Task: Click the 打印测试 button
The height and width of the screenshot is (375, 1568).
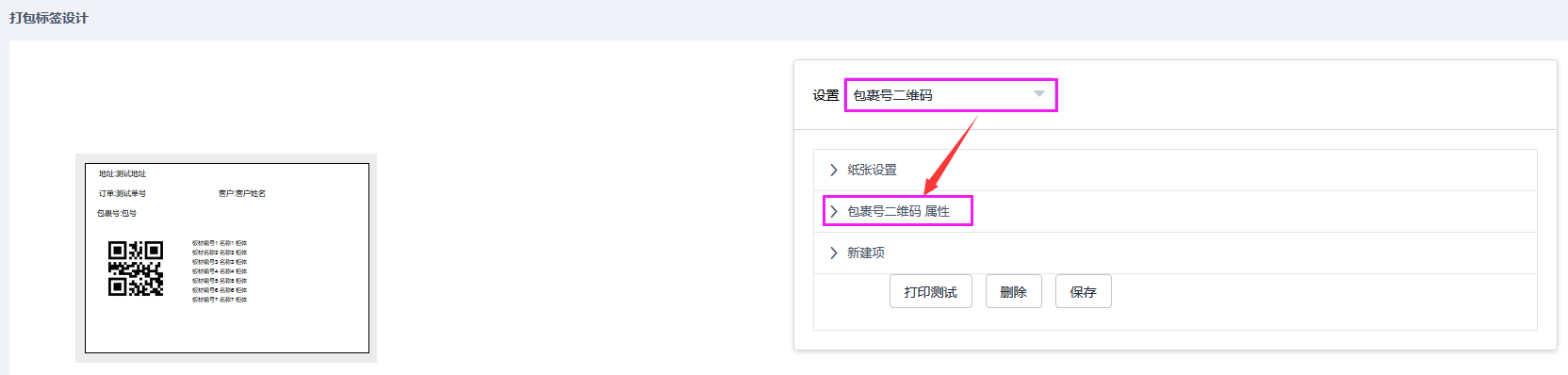Action: pos(931,292)
